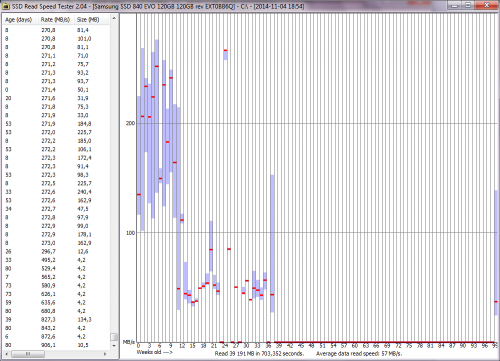Click the size value 184,8

coord(84,124)
